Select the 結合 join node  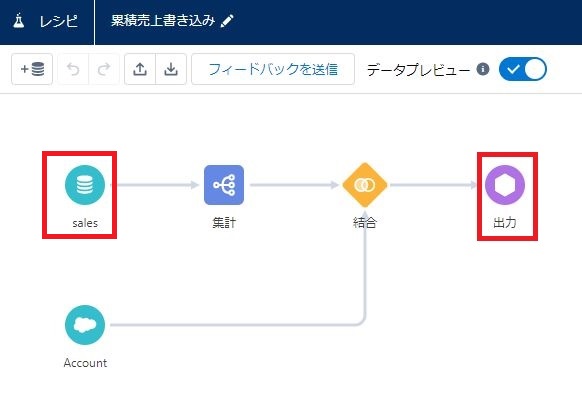click(364, 185)
